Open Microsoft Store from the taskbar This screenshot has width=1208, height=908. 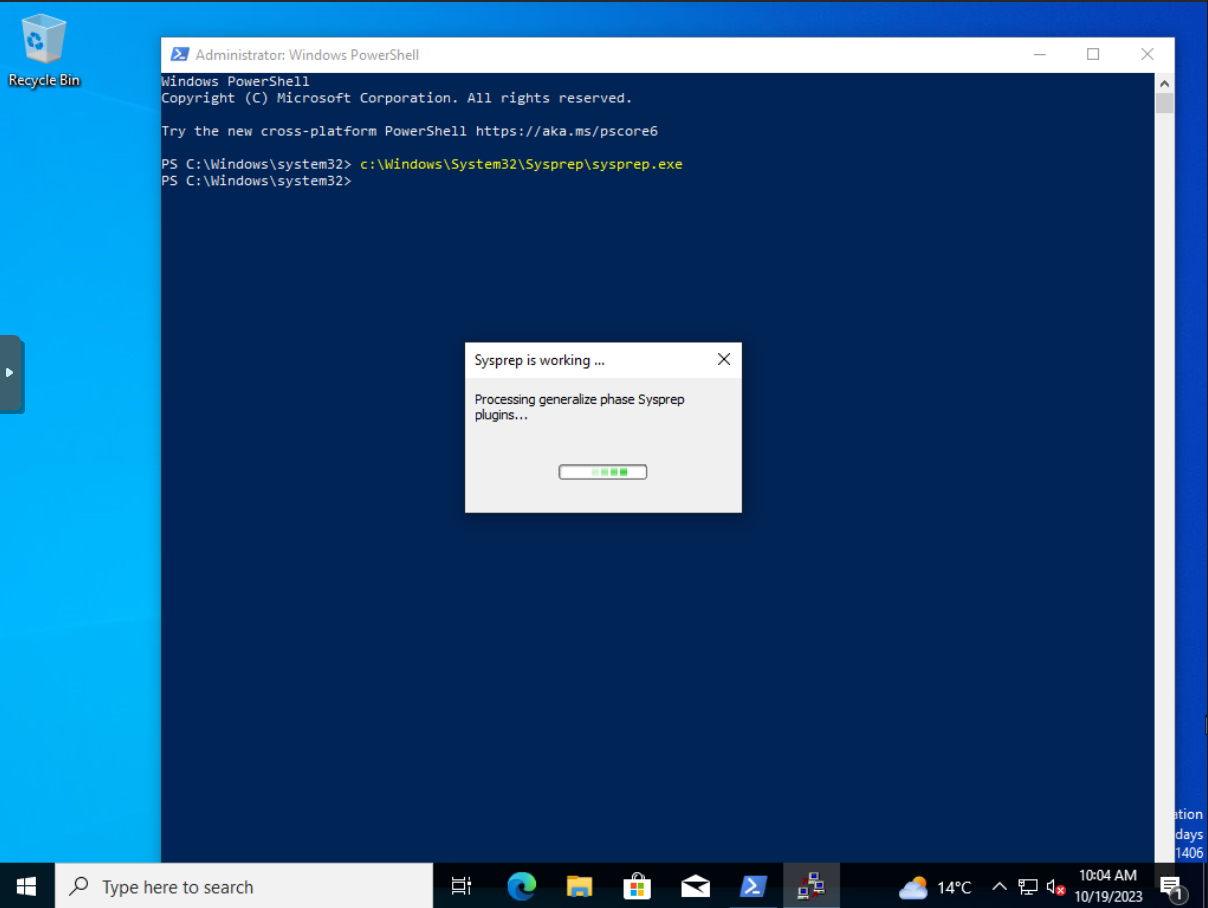pos(637,886)
